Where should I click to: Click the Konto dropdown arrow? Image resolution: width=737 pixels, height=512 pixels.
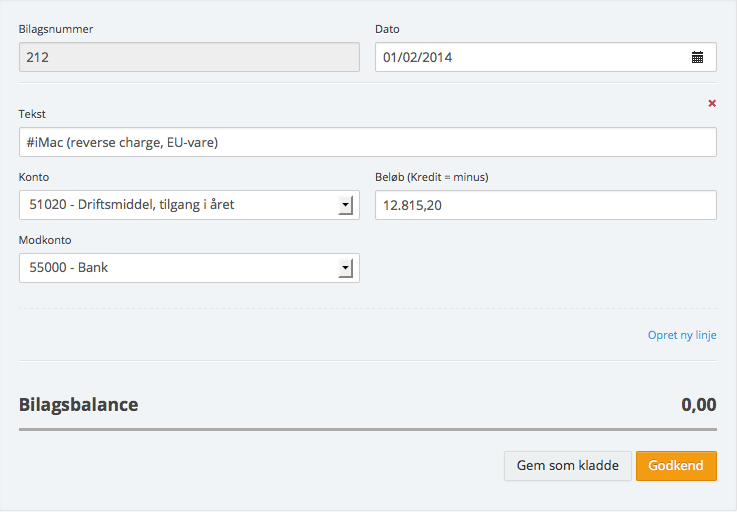345,205
